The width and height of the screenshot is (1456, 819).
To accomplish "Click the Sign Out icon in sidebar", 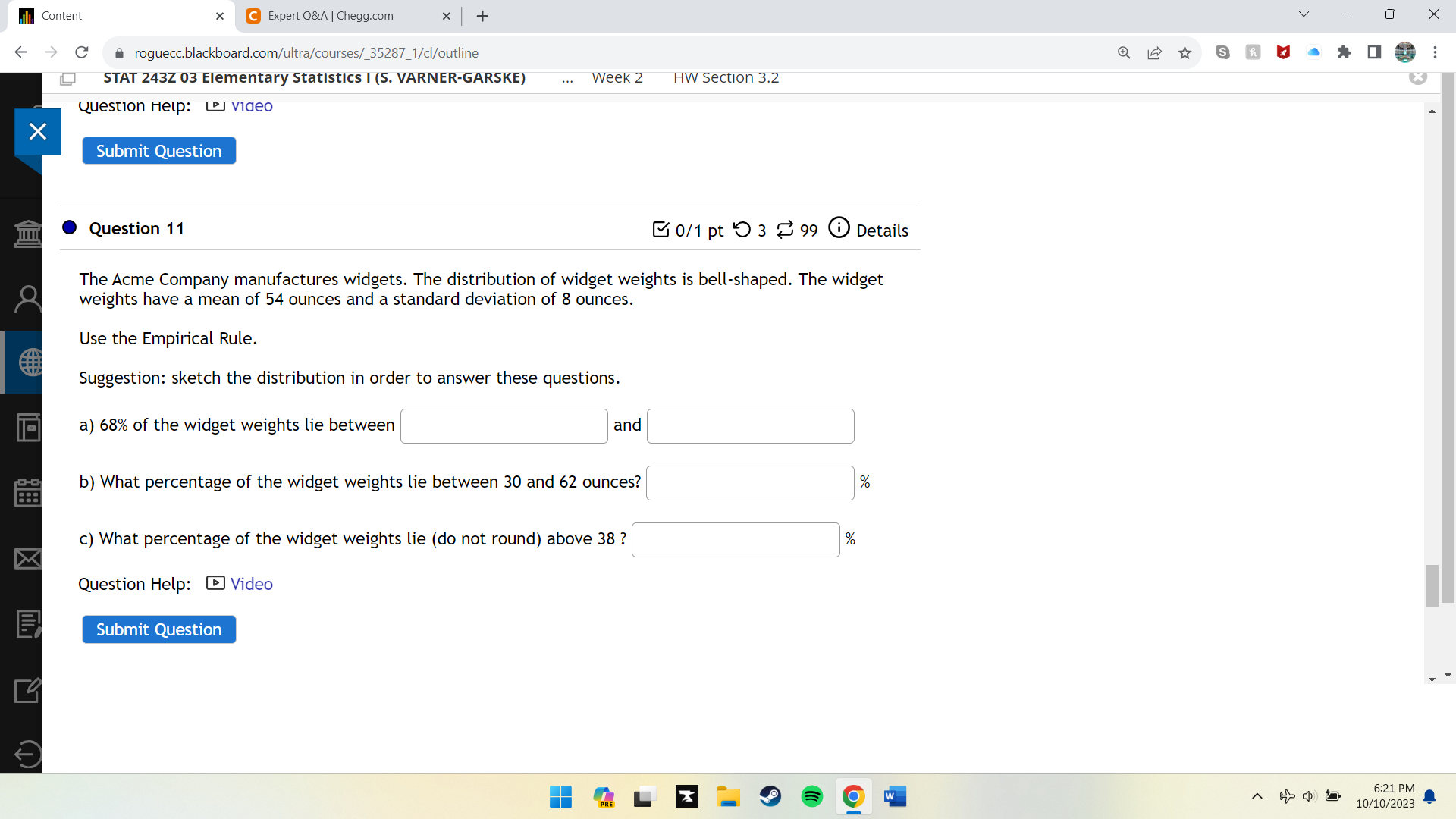I will (x=28, y=754).
